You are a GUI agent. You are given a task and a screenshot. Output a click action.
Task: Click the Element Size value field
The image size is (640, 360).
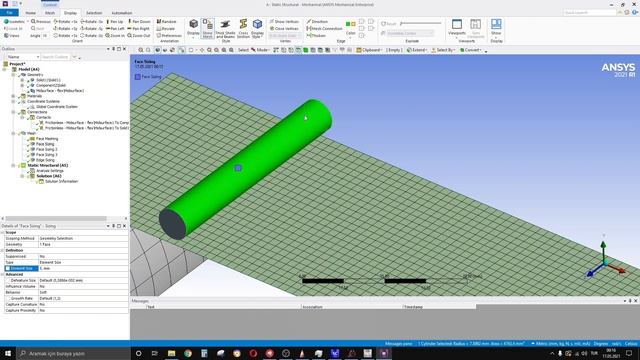click(83, 268)
